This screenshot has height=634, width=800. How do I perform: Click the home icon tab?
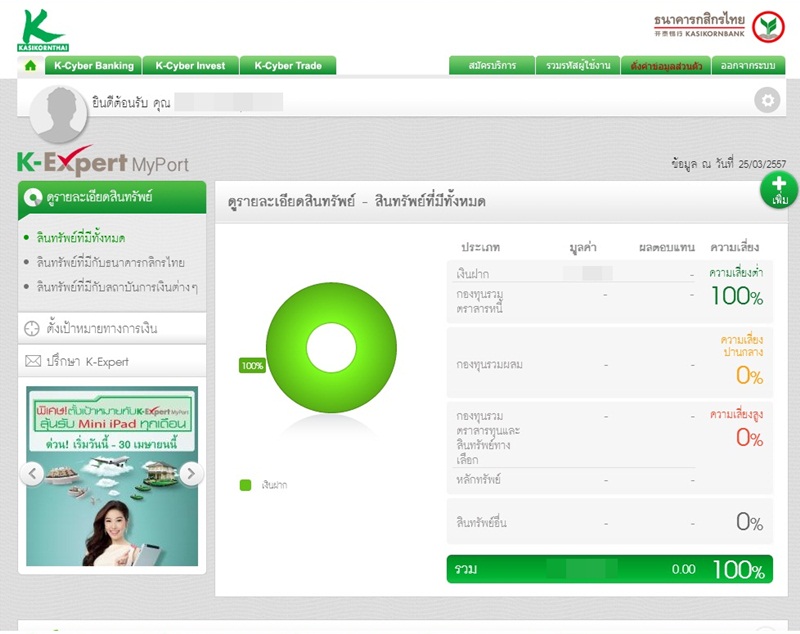(x=31, y=66)
